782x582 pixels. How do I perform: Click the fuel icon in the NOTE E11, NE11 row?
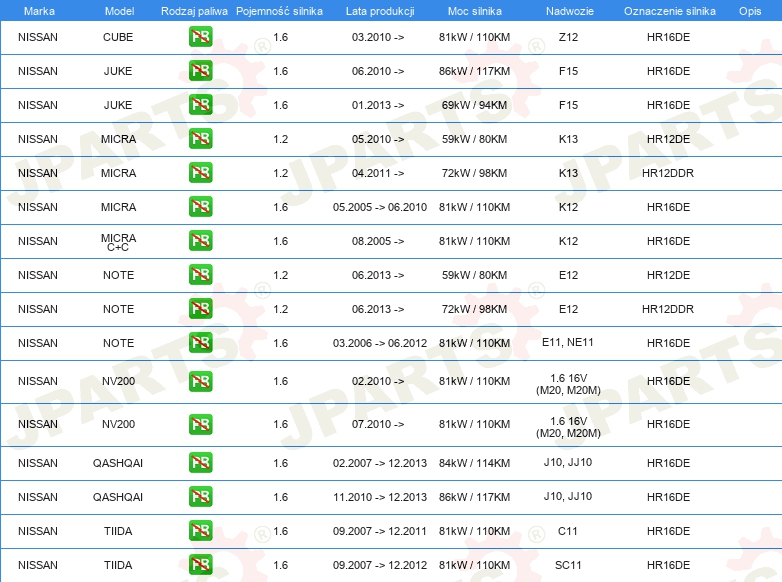(200, 343)
